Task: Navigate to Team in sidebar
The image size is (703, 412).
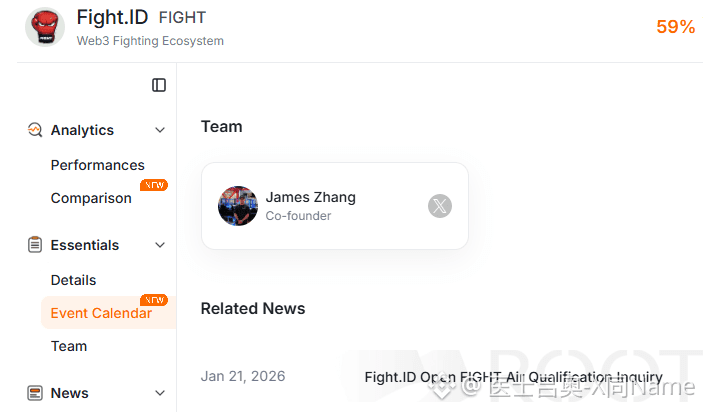Action: pyautogui.click(x=69, y=346)
